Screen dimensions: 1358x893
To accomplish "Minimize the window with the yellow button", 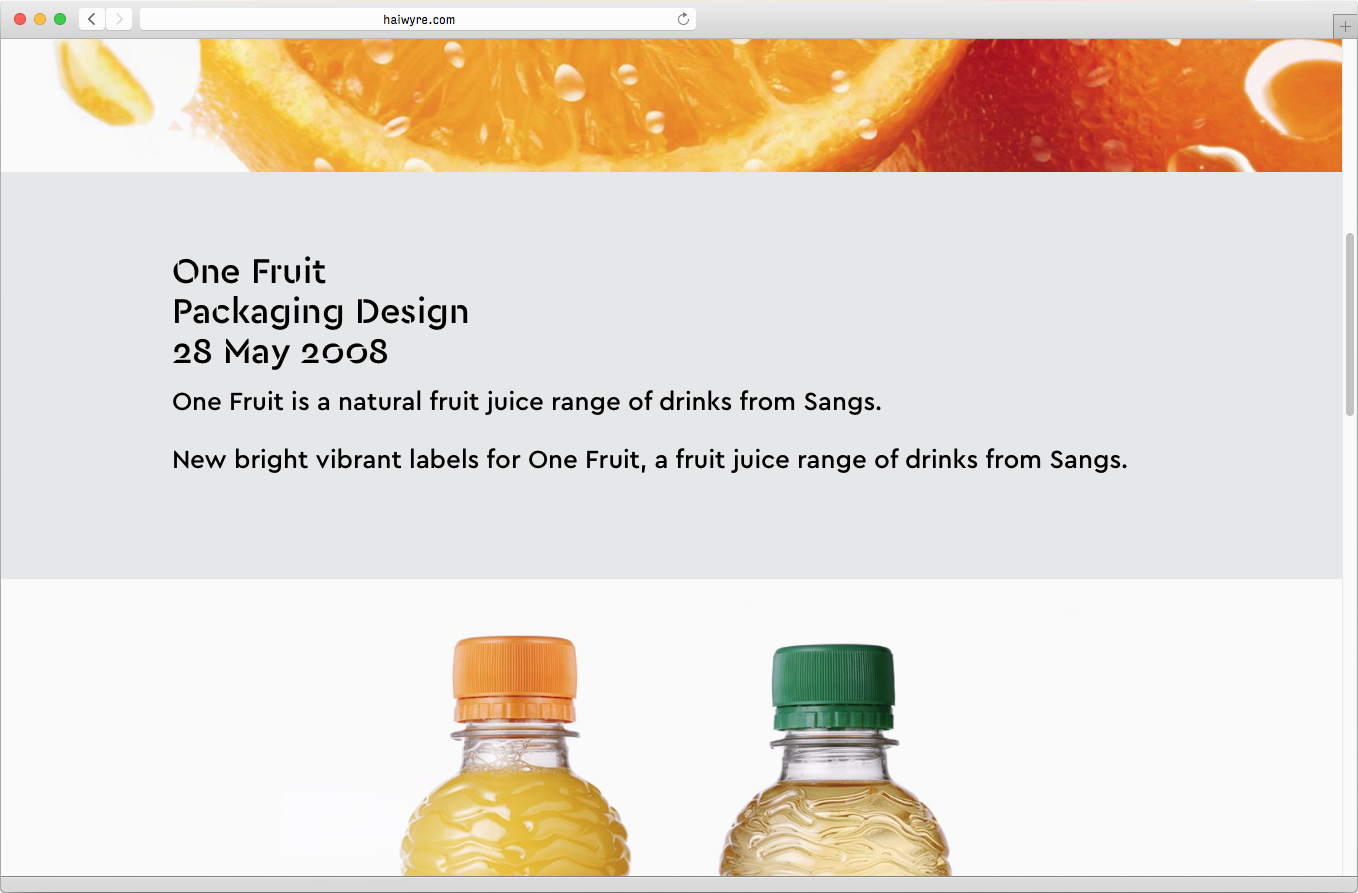I will coord(40,19).
